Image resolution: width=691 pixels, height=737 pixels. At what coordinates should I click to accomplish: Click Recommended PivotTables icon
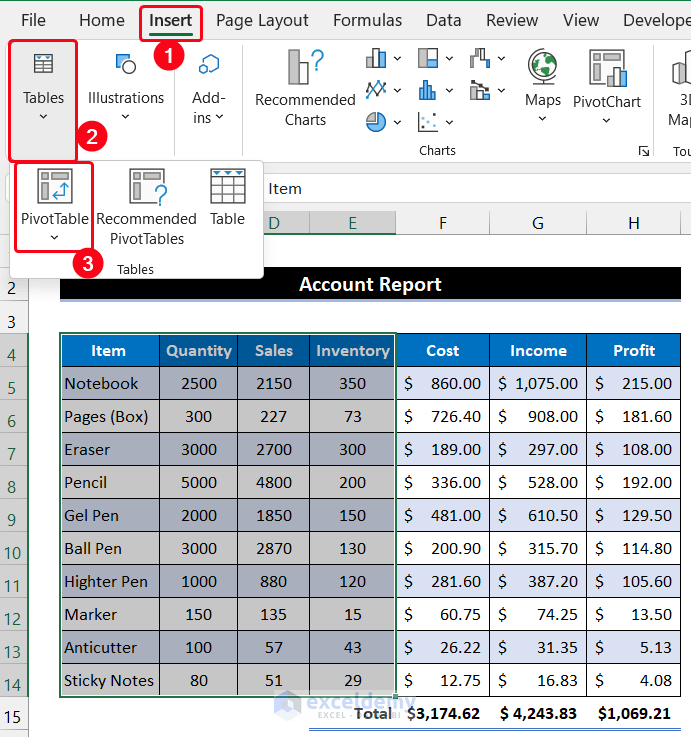click(148, 187)
